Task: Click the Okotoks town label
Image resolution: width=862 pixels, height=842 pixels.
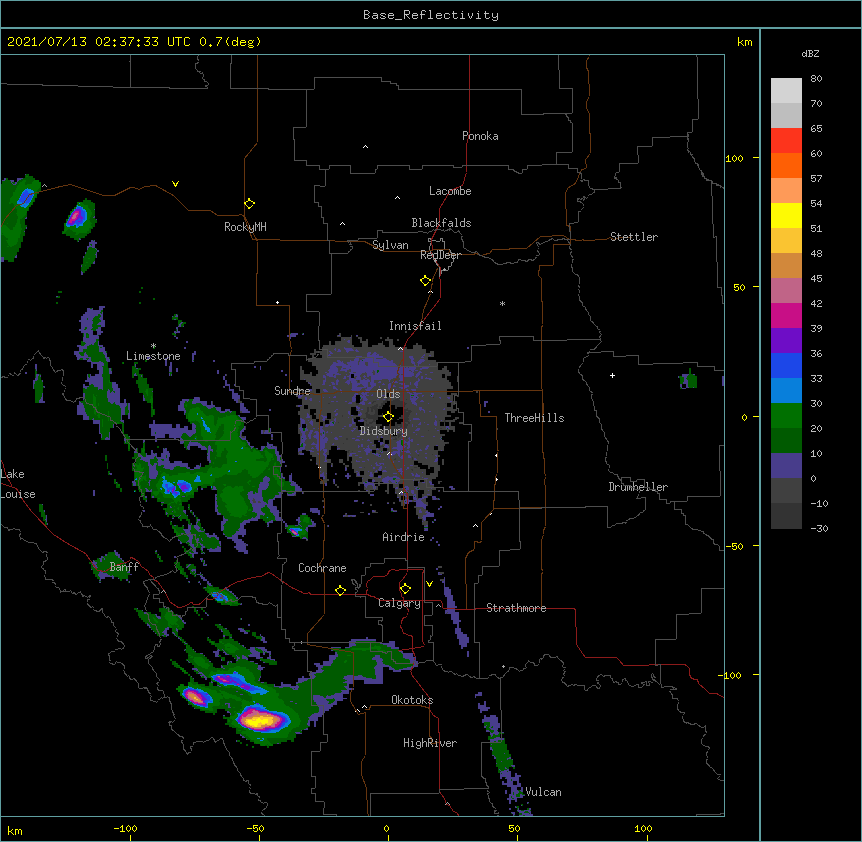Action: pyautogui.click(x=412, y=700)
